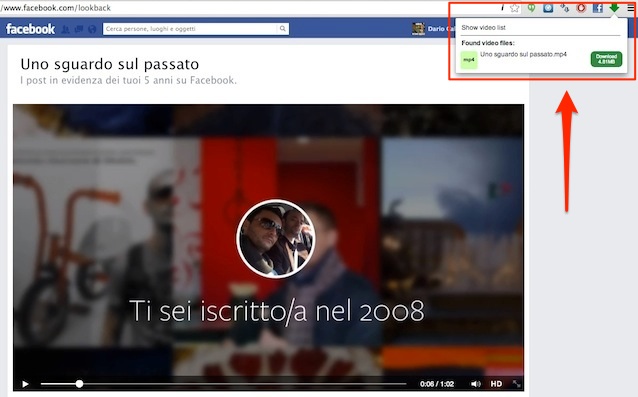Open Facebook friend requests icon
The height and width of the screenshot is (397, 638).
(65, 29)
